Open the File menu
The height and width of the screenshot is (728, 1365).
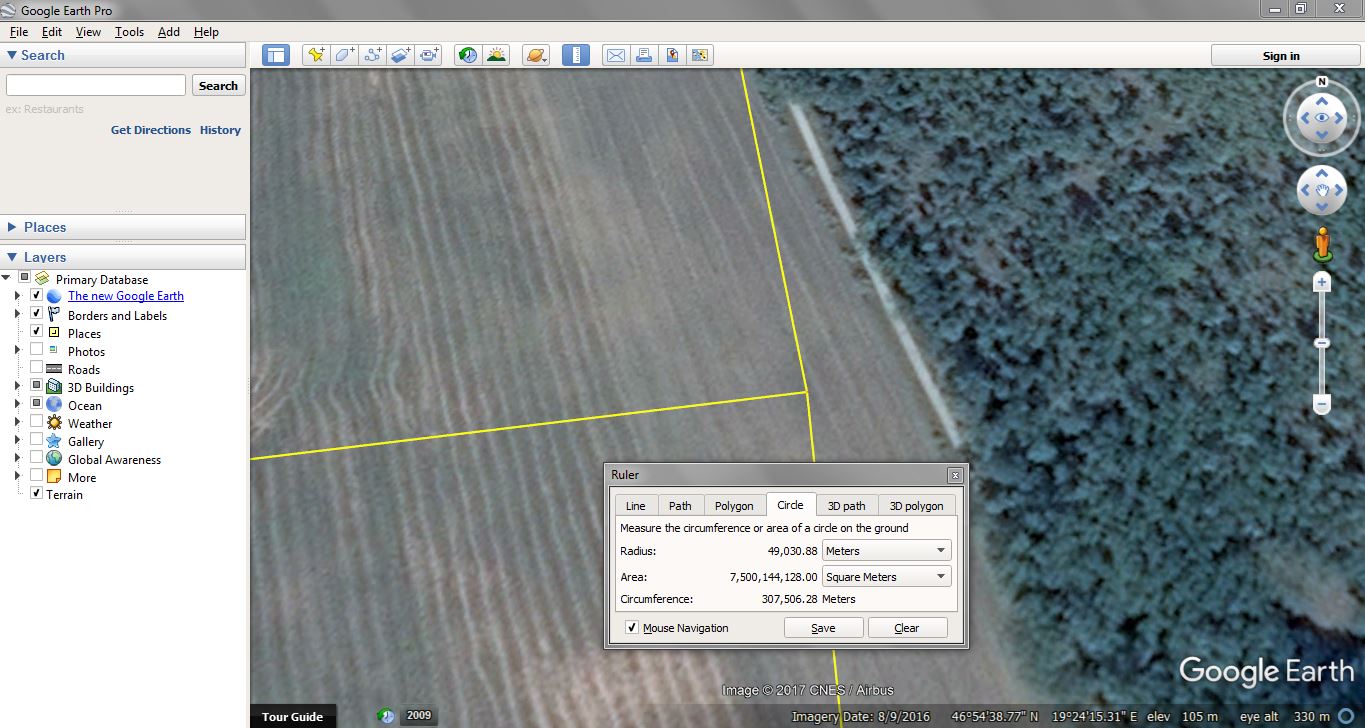click(x=19, y=32)
